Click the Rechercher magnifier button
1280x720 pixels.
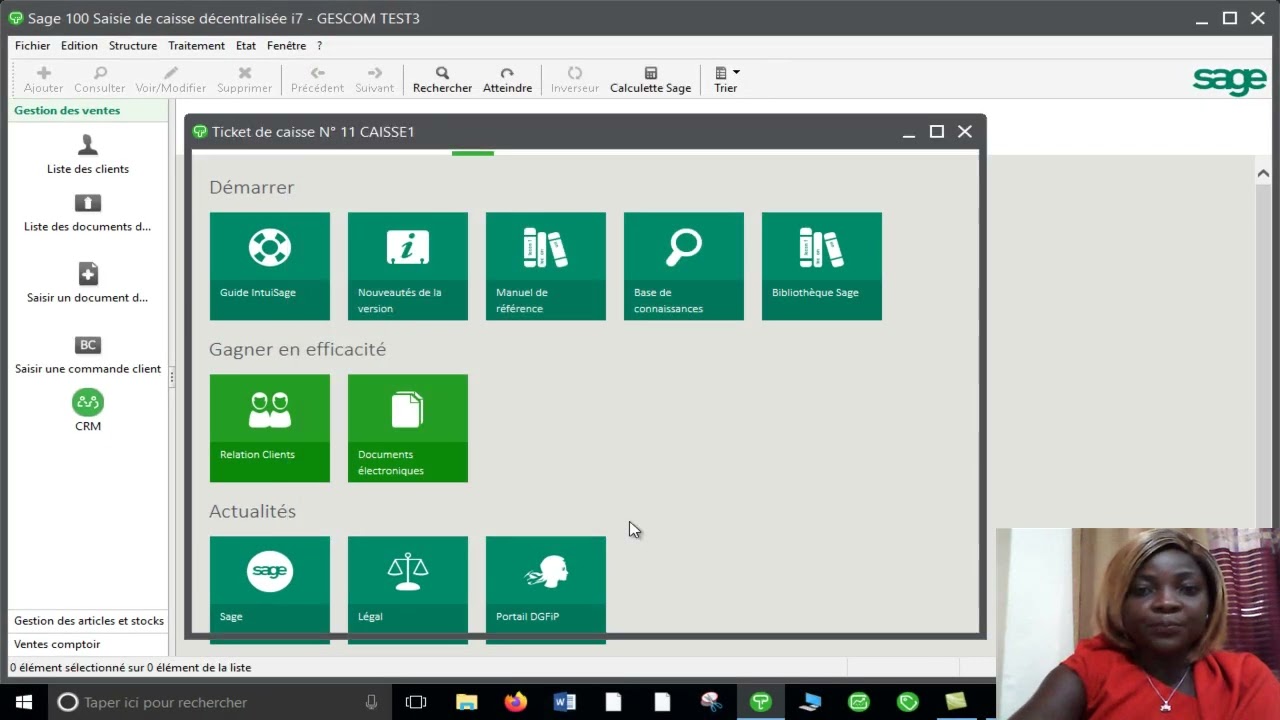[x=442, y=80]
